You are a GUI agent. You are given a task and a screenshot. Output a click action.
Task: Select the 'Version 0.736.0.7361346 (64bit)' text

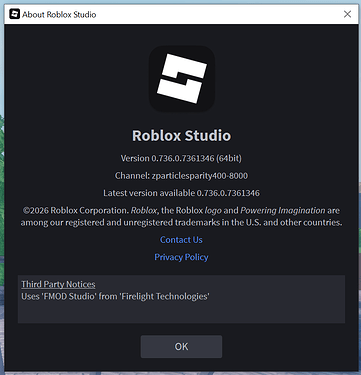(181, 158)
